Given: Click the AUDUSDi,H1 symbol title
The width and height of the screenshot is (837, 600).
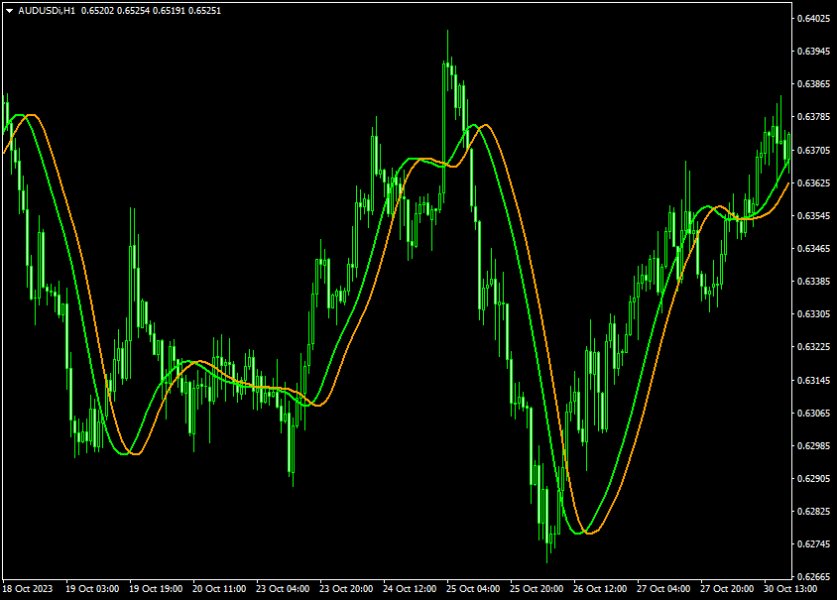Looking at the screenshot, I should click(47, 11).
